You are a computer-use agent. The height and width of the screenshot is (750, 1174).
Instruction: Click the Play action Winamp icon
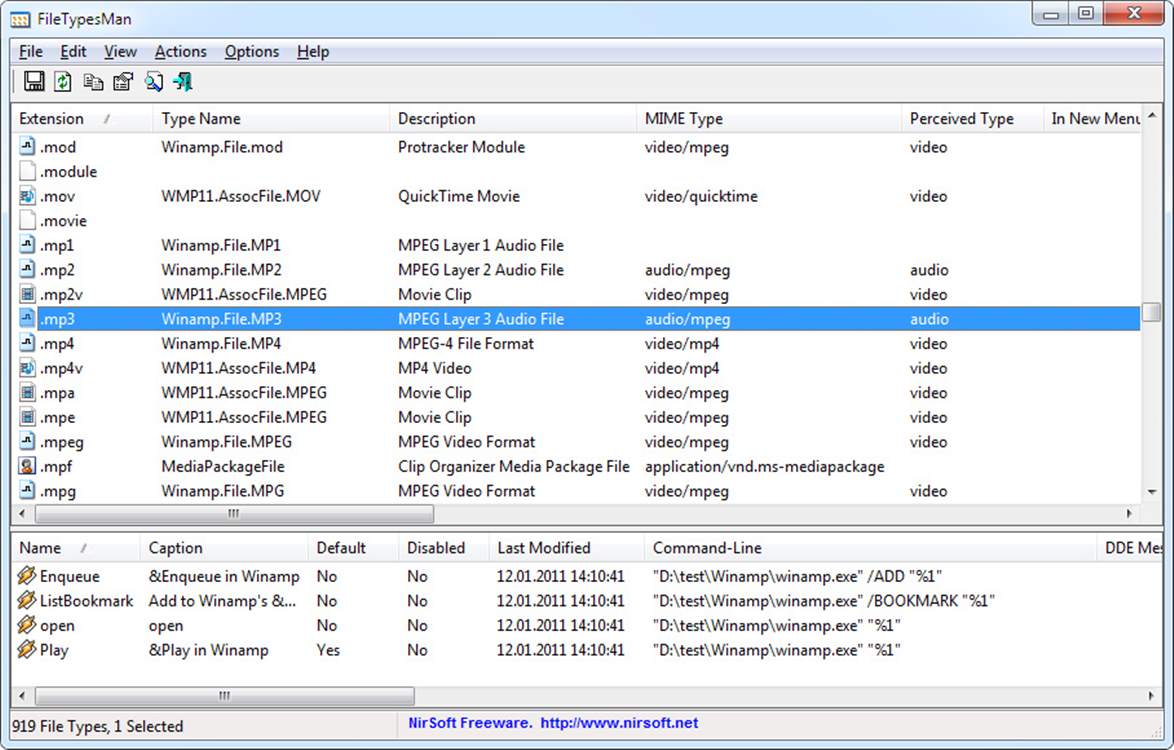[x=26, y=649]
